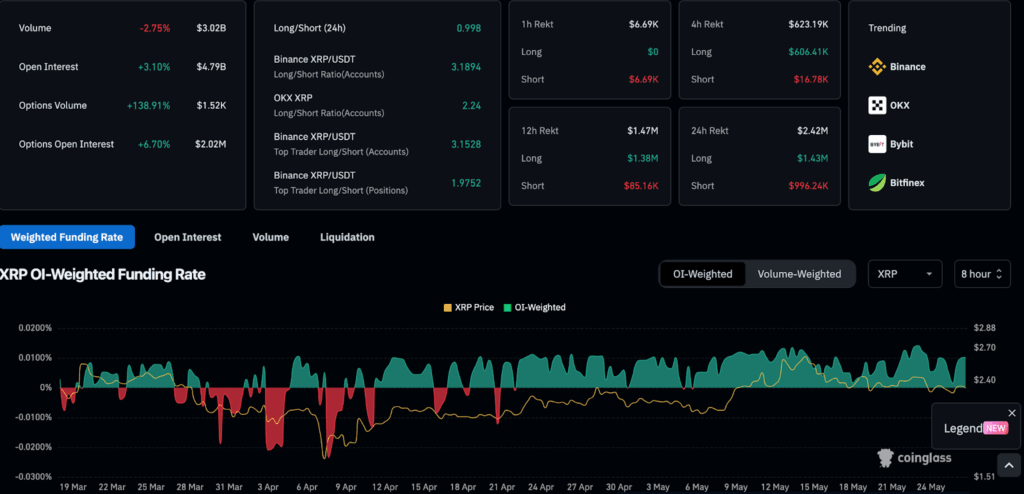Open the Legend NEW panel
This screenshot has width=1024, height=494.
976,428
